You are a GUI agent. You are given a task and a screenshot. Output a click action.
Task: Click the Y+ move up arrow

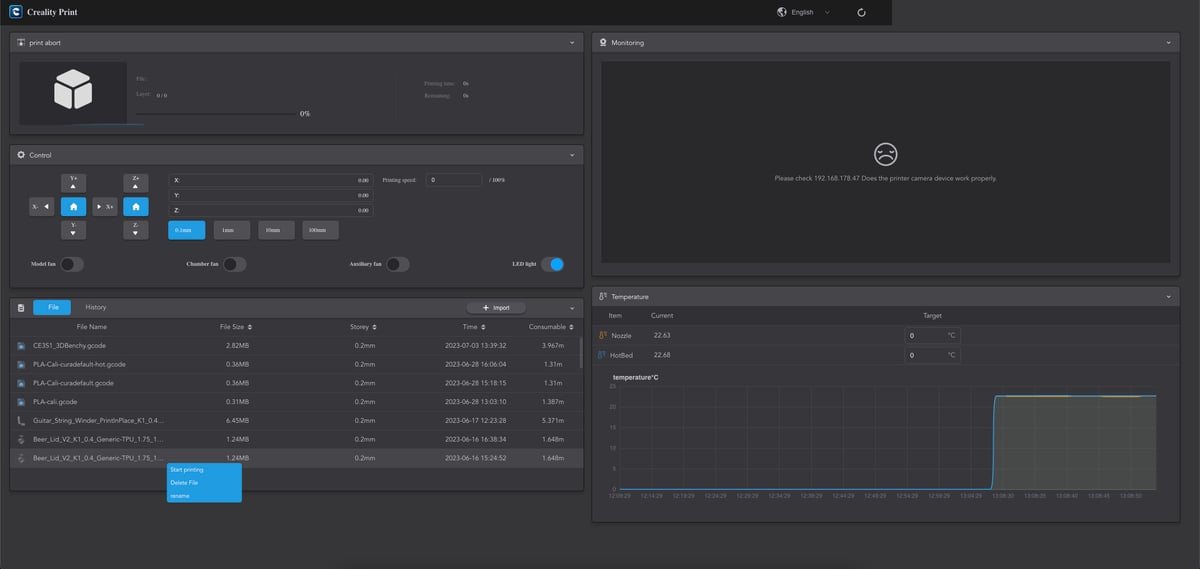tap(75, 183)
